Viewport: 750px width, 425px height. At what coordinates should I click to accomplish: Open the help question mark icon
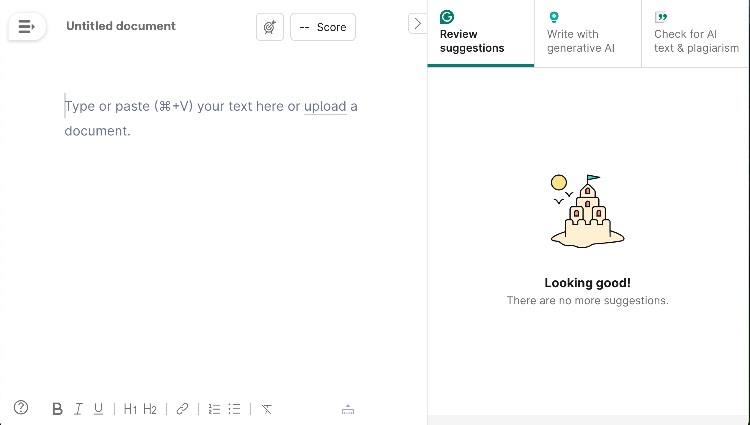pos(21,407)
